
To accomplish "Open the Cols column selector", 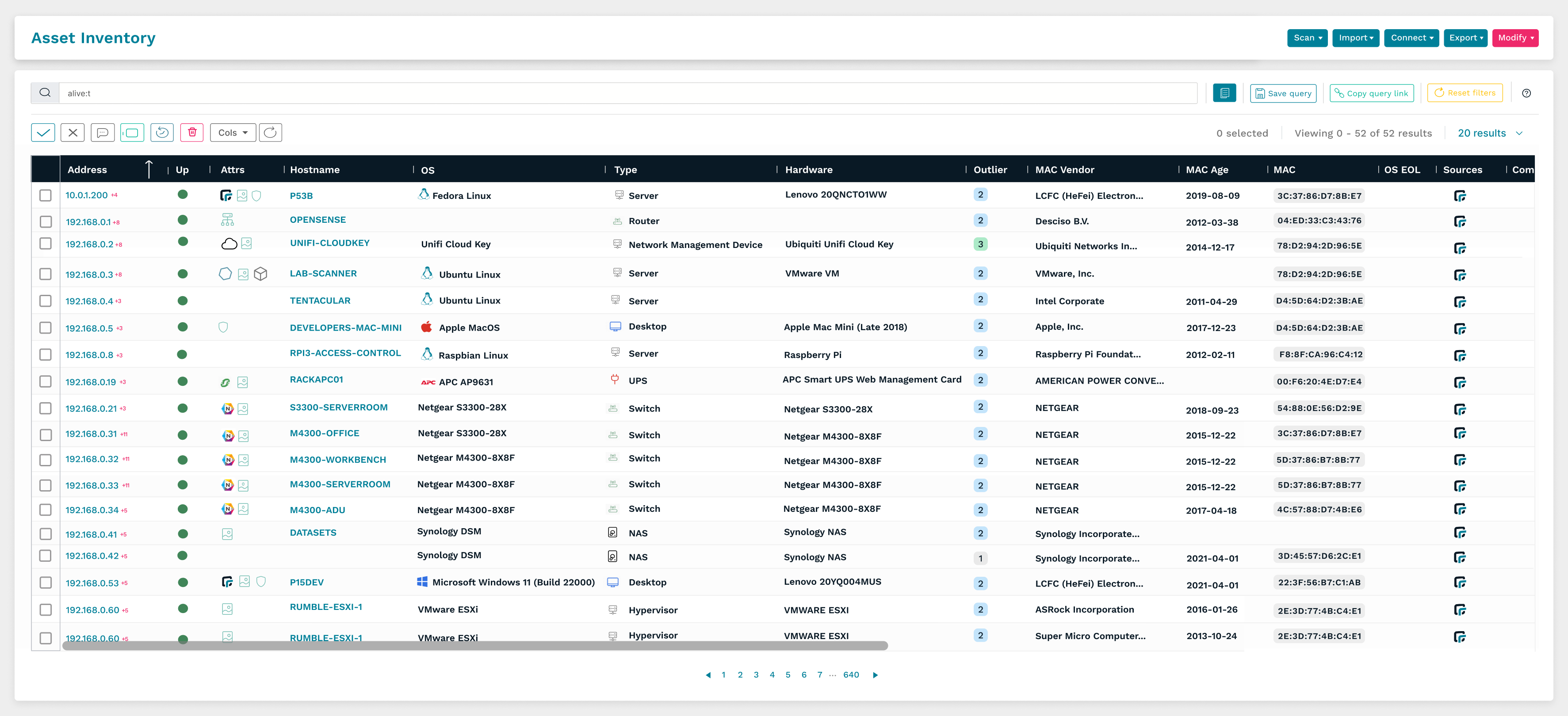I will (233, 133).
